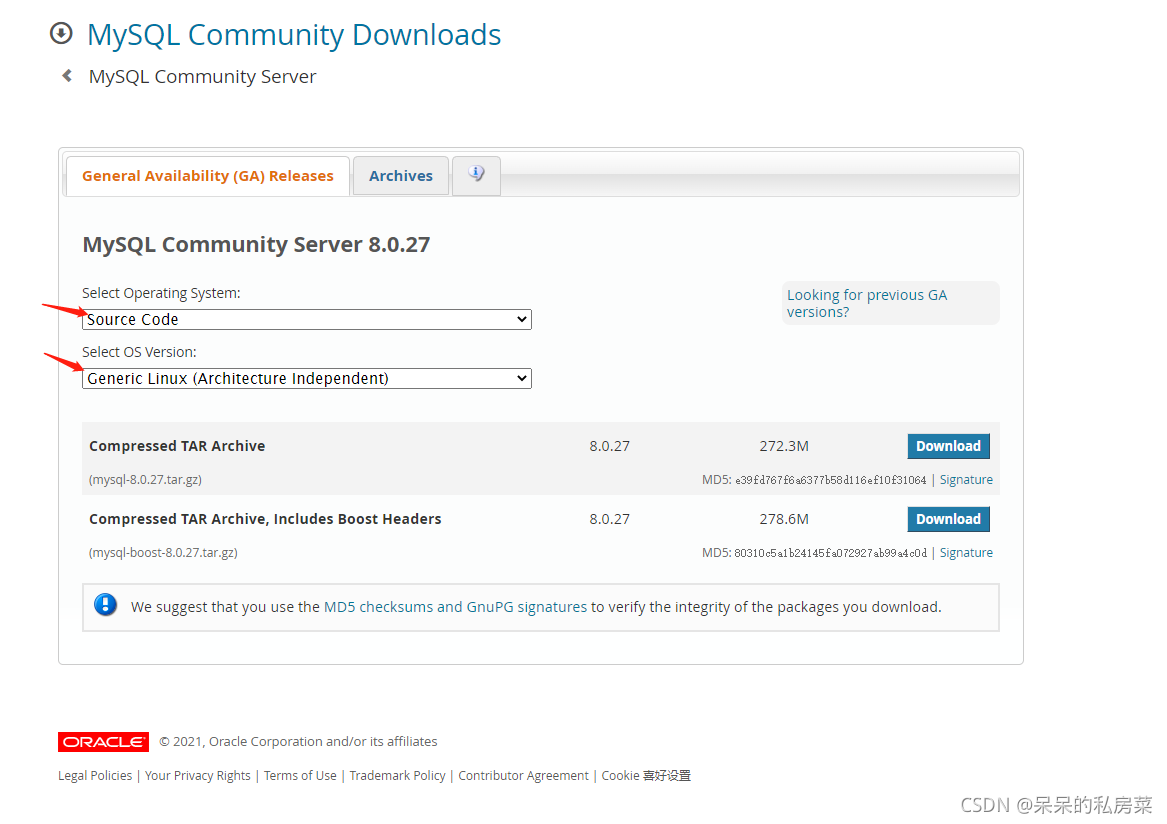Click the back arrow next to MySQL Community Server

[x=67, y=76]
